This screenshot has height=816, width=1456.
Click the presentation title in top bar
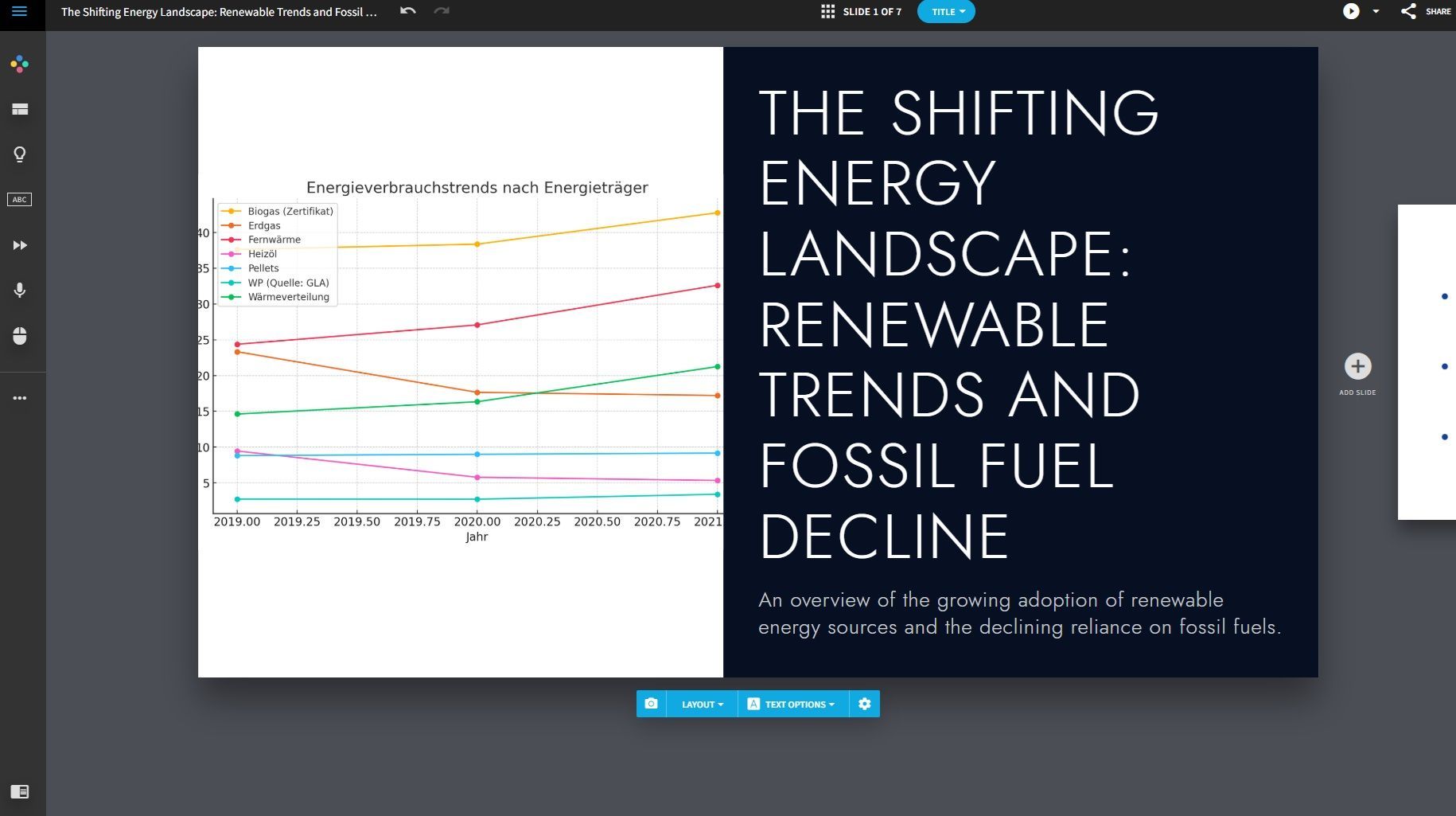click(219, 12)
